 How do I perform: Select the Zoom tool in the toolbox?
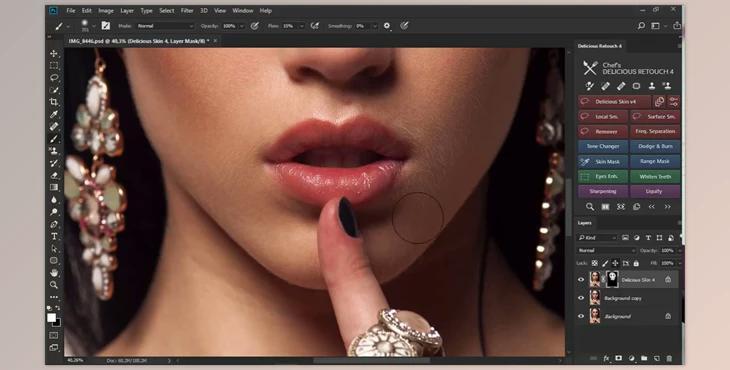(x=54, y=285)
